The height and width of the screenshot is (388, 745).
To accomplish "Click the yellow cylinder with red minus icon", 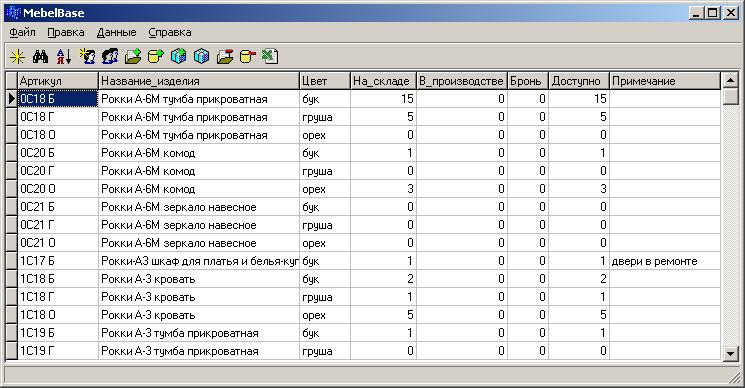I will point(248,57).
